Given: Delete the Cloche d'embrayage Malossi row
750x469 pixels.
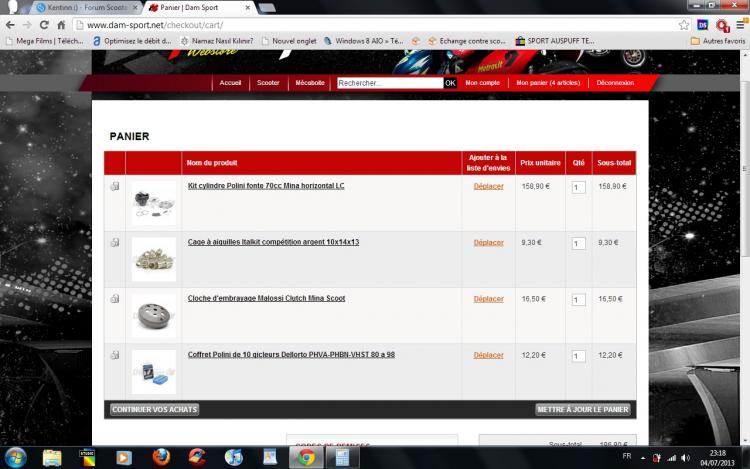Looking at the screenshot, I should tap(115, 299).
